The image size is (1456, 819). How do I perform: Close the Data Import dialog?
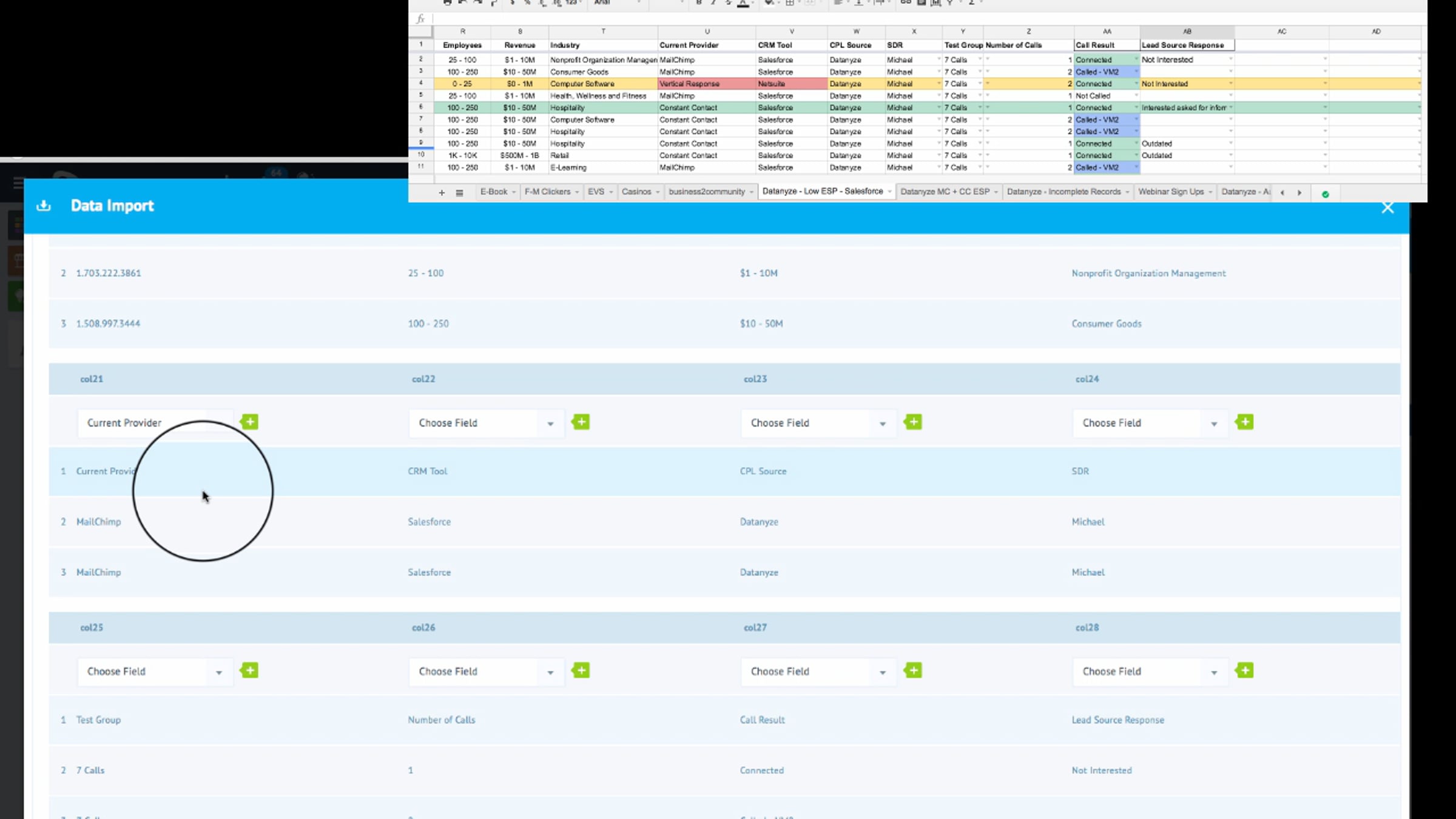point(1387,207)
